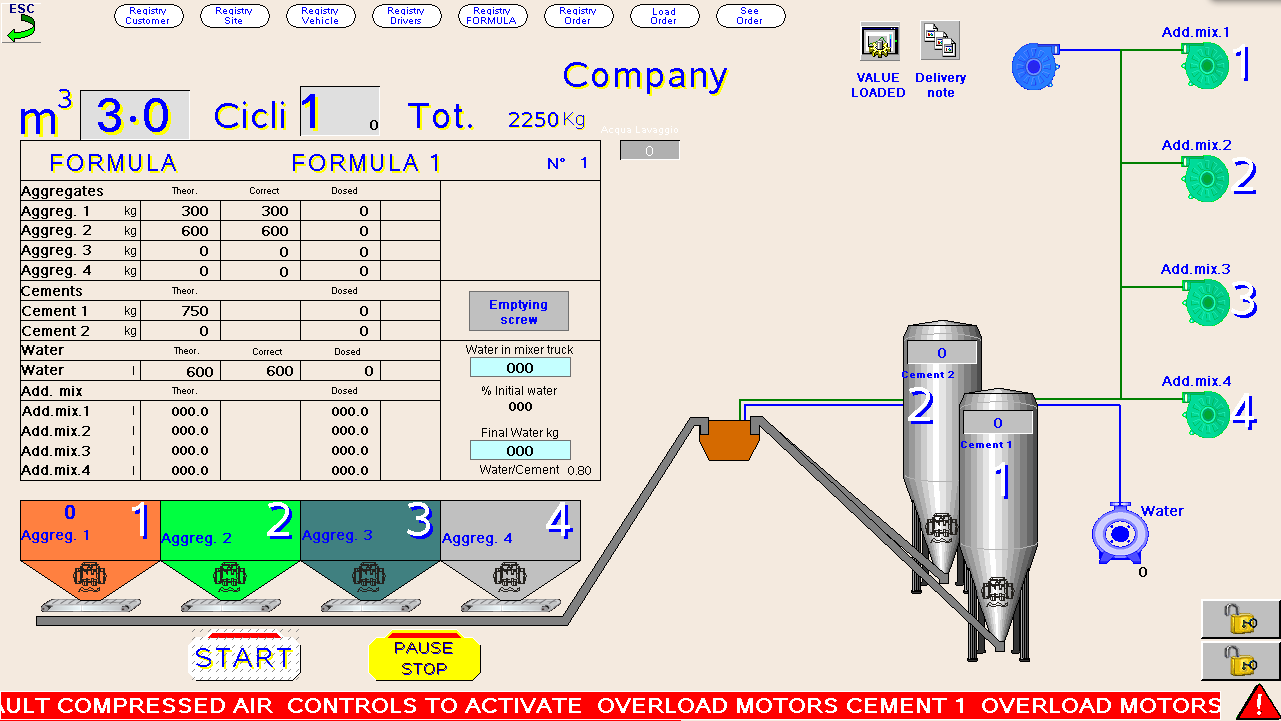The height and width of the screenshot is (721, 1281).
Task: Click the Cement 1 silo motor icon
Action: (997, 592)
